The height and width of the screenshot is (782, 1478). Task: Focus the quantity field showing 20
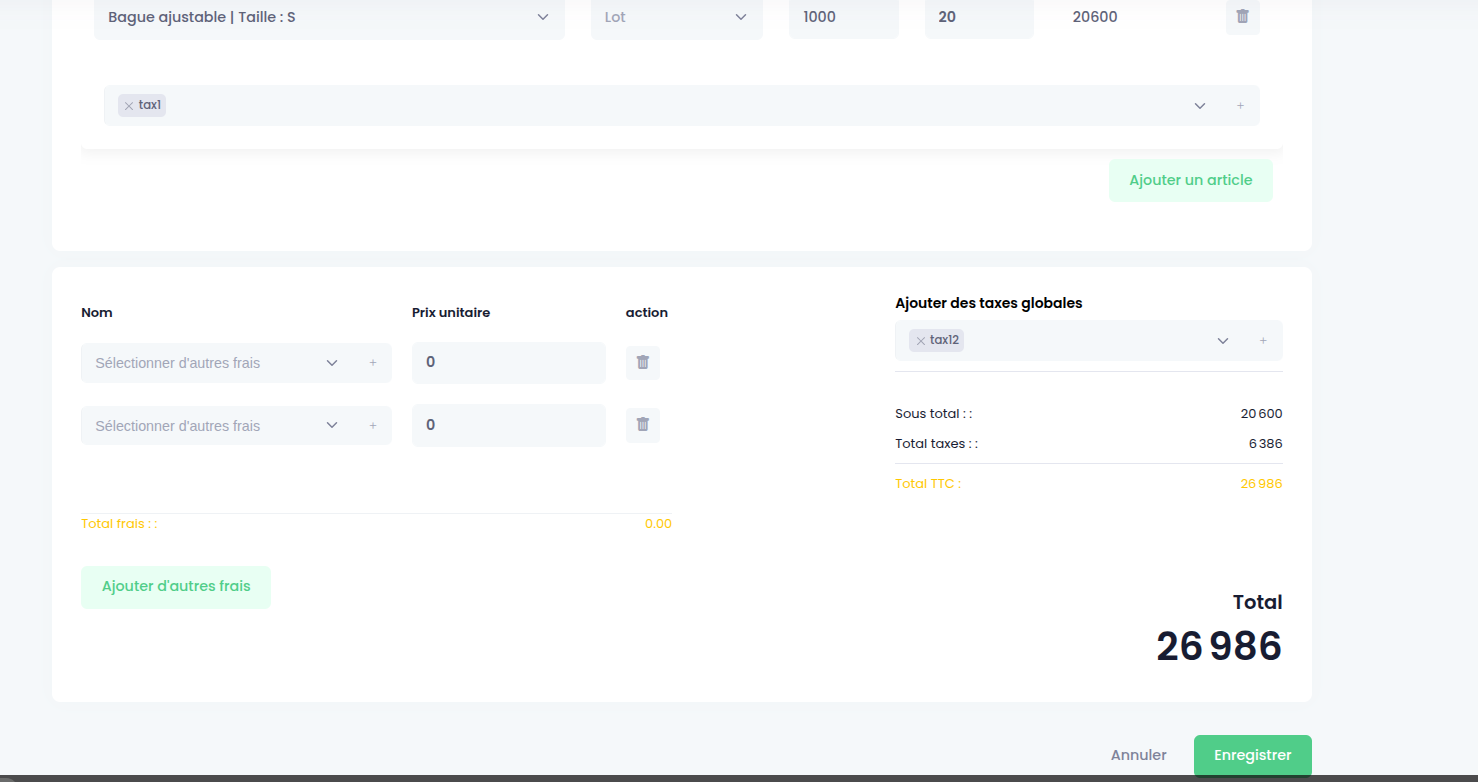[979, 18]
